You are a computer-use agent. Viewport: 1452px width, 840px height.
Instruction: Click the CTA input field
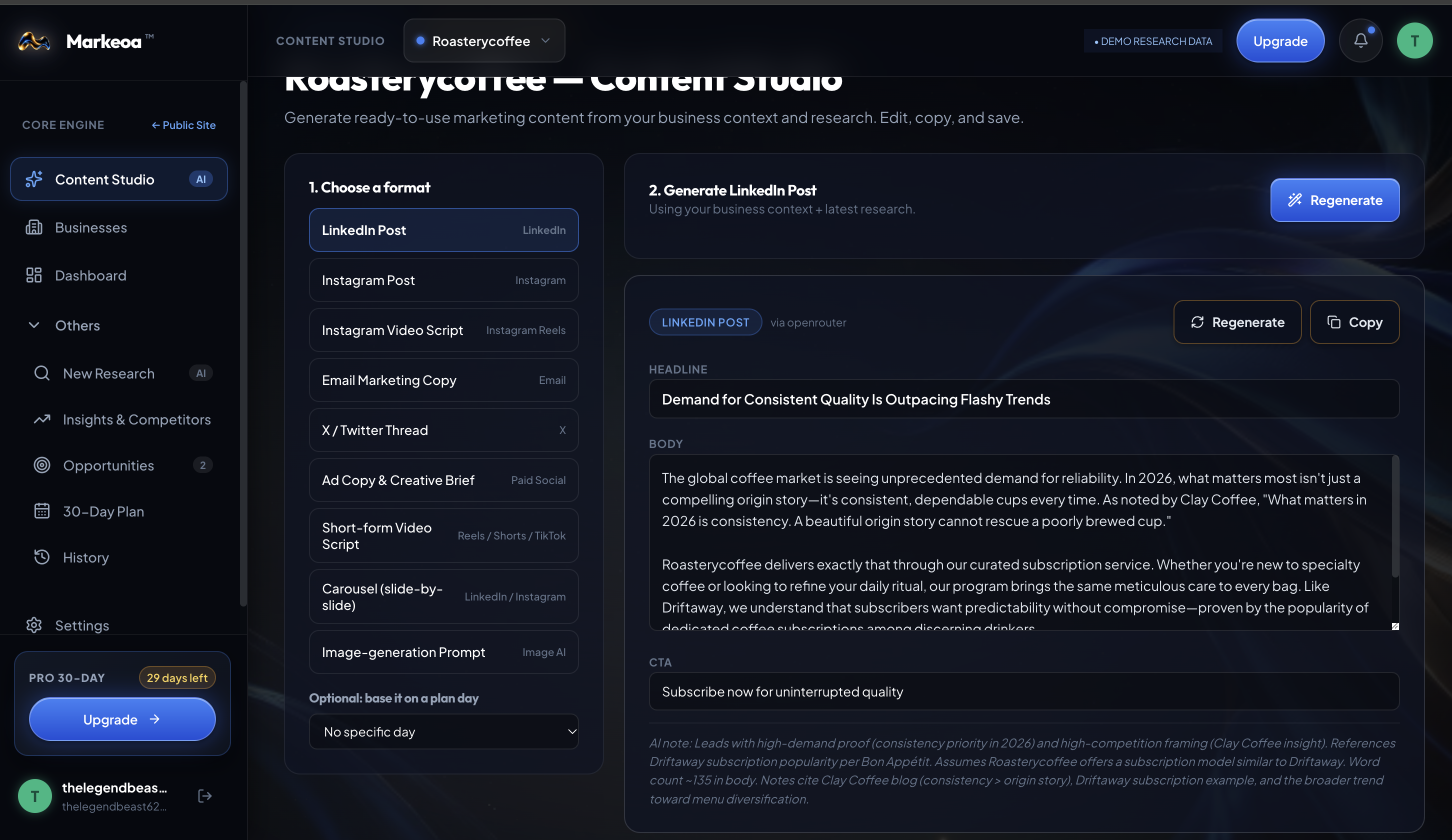(1024, 691)
